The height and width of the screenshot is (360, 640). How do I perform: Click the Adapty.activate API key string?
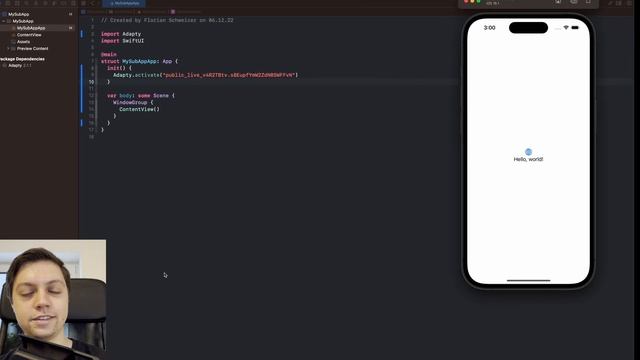click(230, 75)
